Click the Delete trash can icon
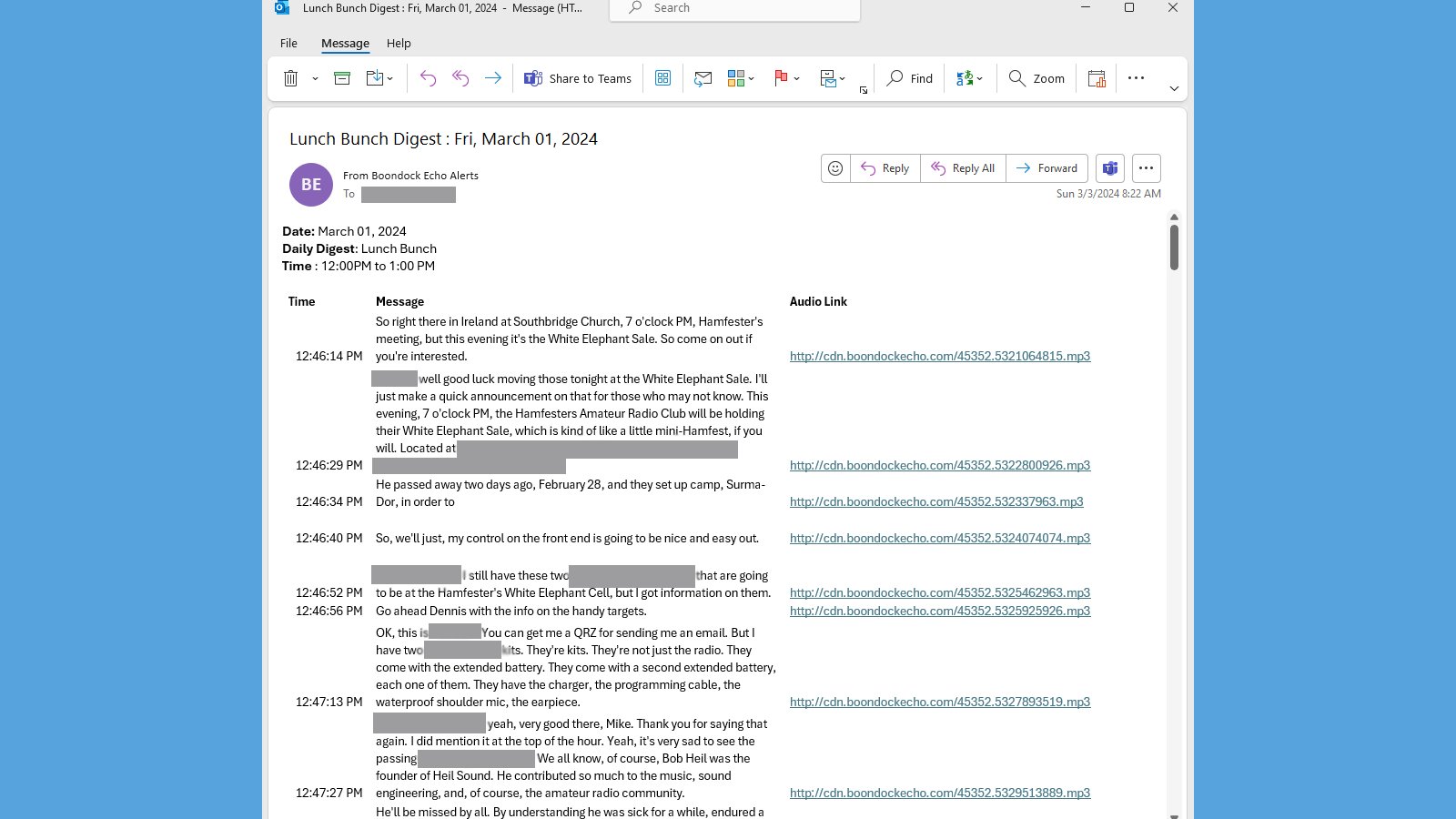Viewport: 1456px width, 819px height. point(291,78)
